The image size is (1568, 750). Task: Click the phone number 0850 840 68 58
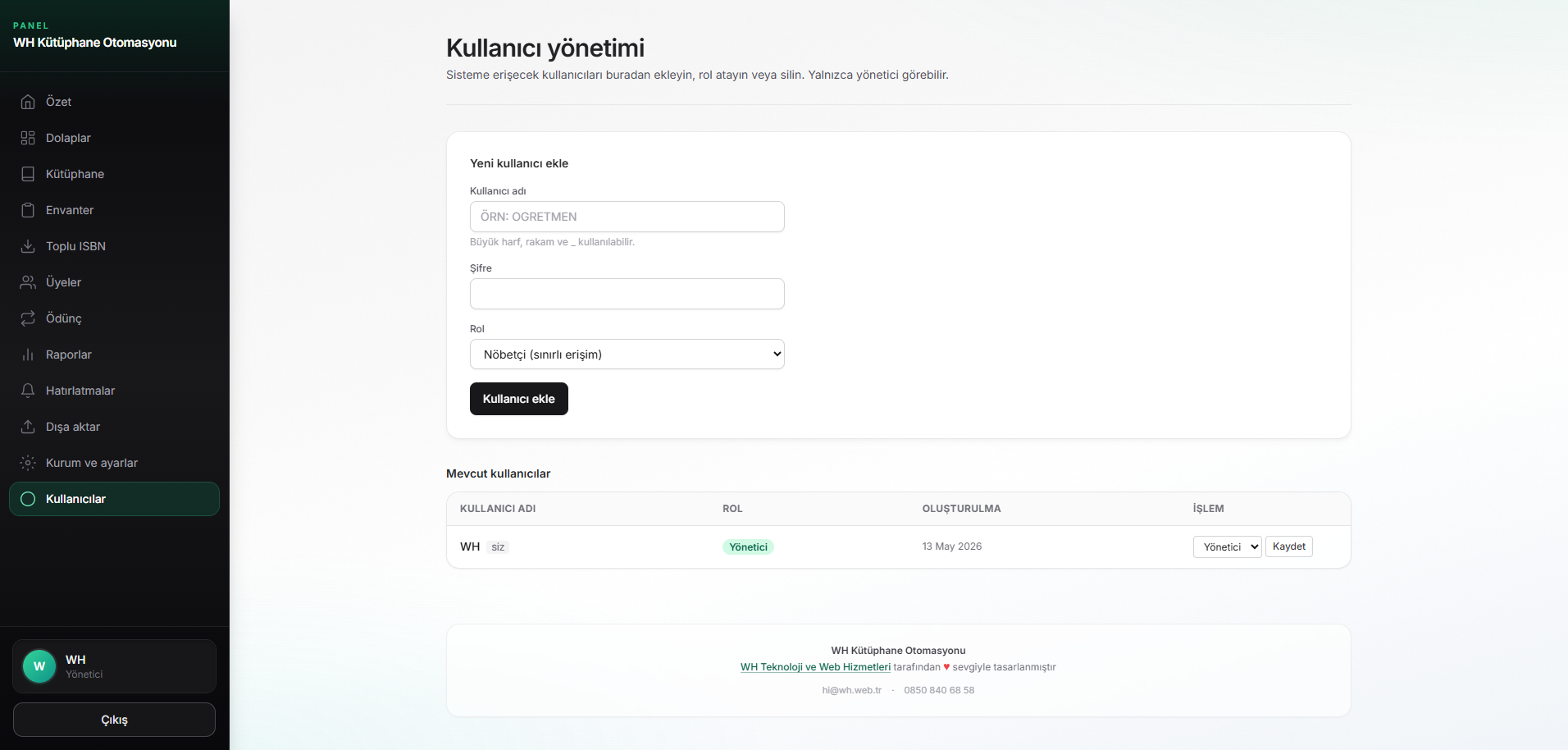point(939,690)
